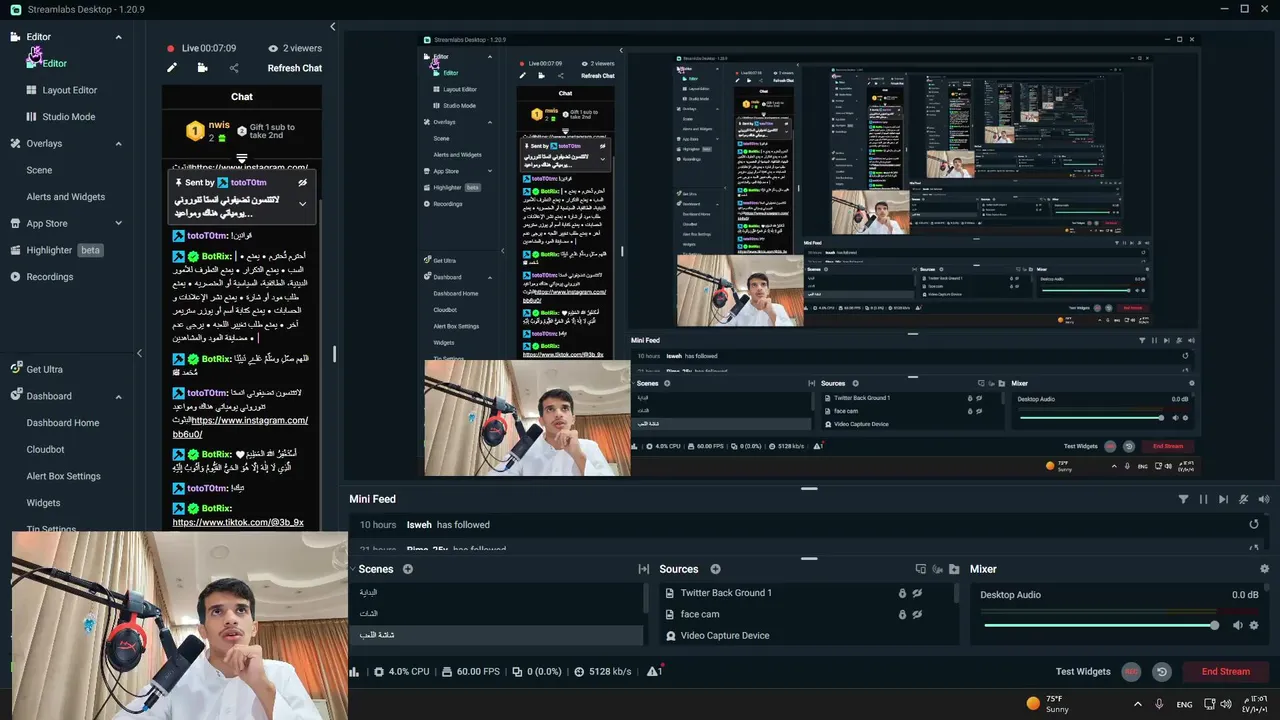
Task: Expand the pinned message chevron
Action: (302, 204)
